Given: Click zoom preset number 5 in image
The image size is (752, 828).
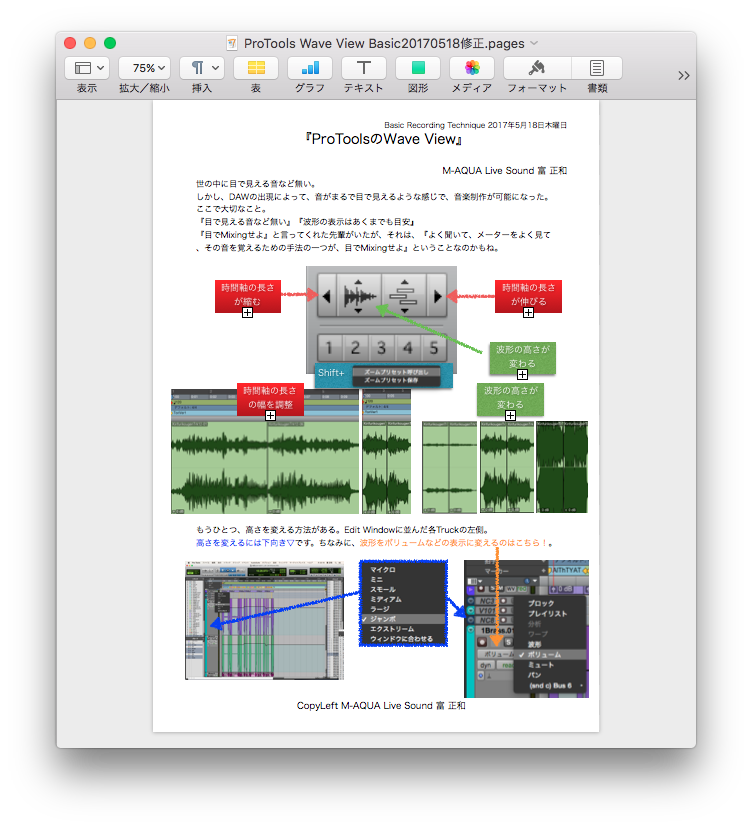Looking at the screenshot, I should pyautogui.click(x=434, y=347).
